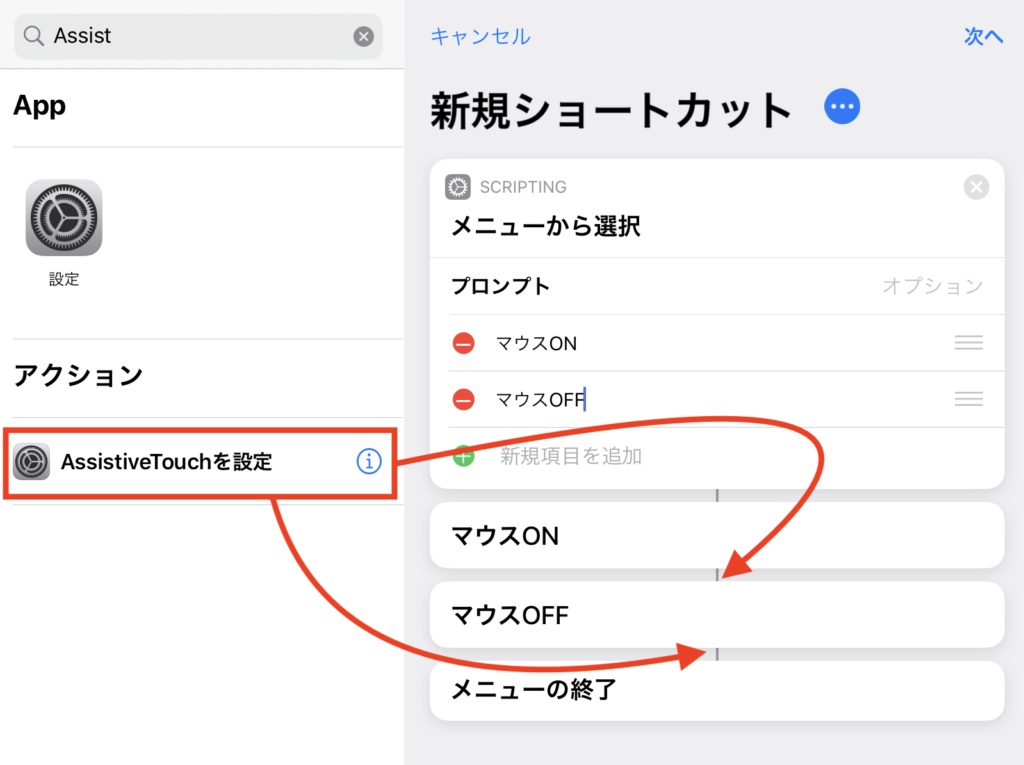Viewport: 1024px width, 765px height.
Task: Open the プロンプト option field
Action: 932,287
